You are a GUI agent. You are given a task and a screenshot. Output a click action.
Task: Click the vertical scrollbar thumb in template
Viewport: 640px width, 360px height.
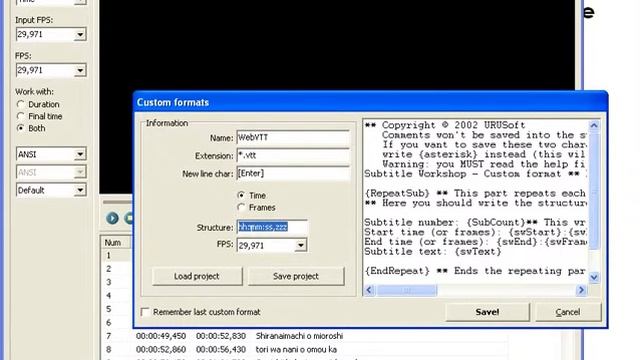pyautogui.click(x=594, y=190)
